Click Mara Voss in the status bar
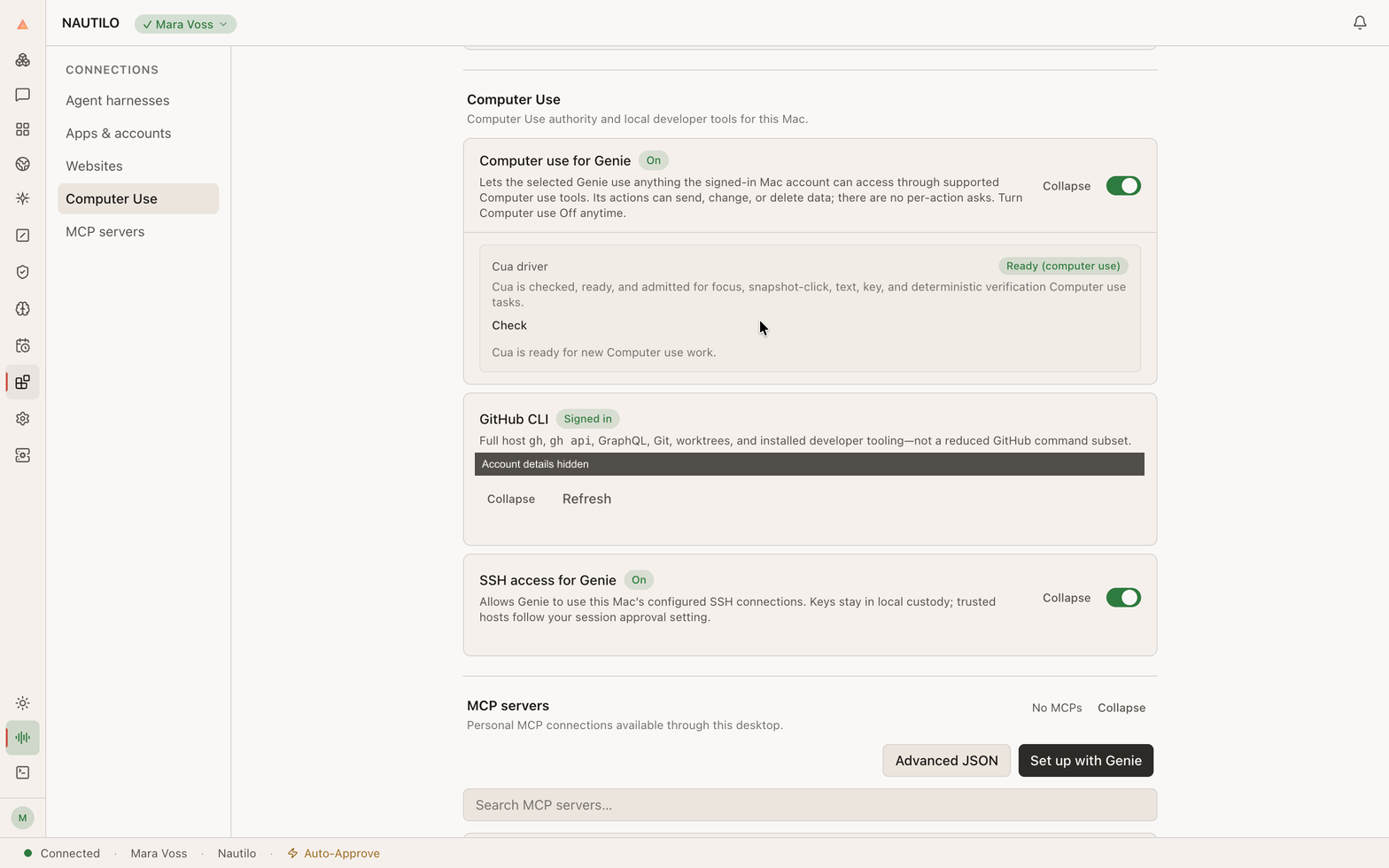 pyautogui.click(x=159, y=854)
